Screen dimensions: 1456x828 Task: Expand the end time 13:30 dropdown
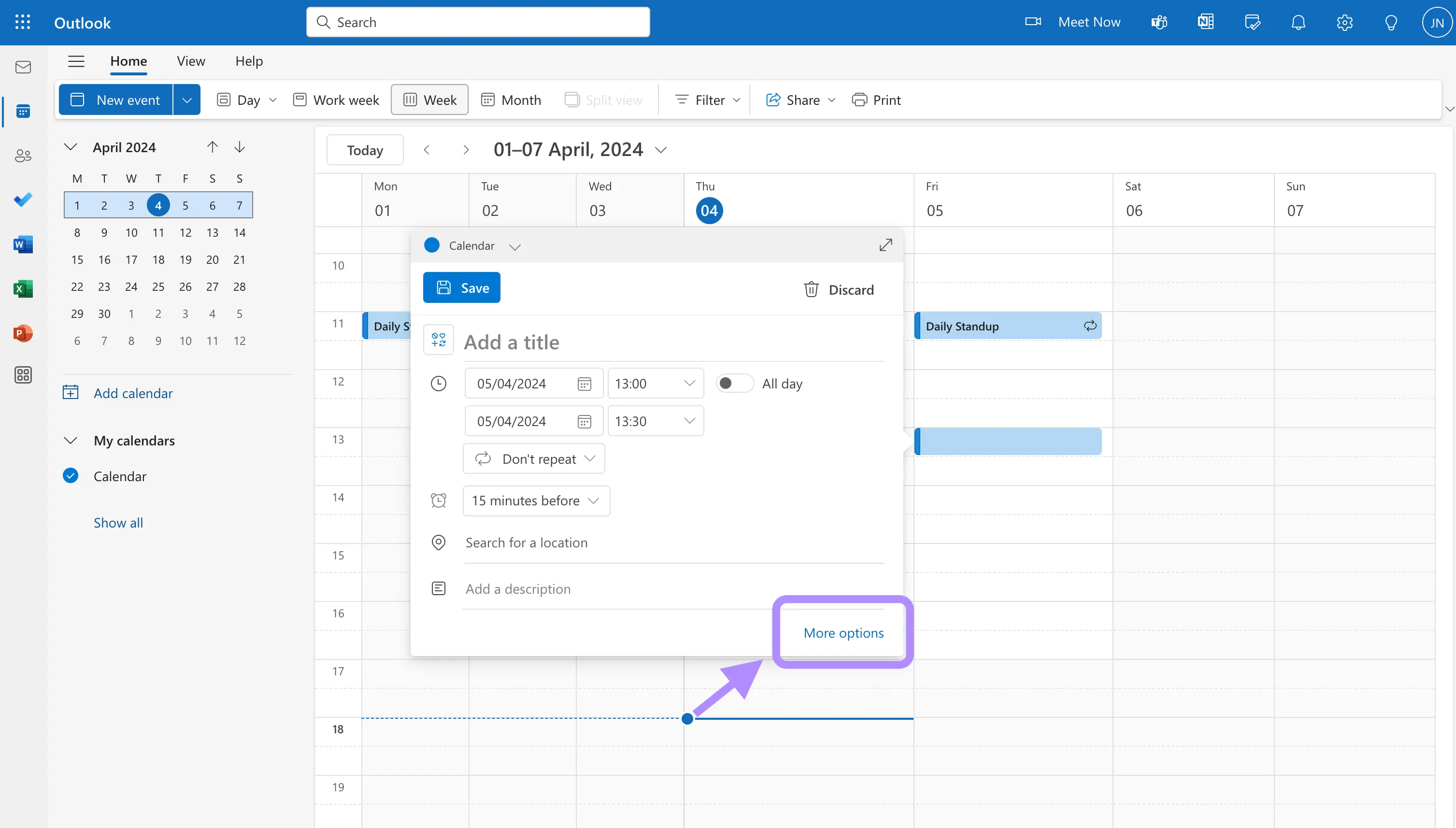688,420
